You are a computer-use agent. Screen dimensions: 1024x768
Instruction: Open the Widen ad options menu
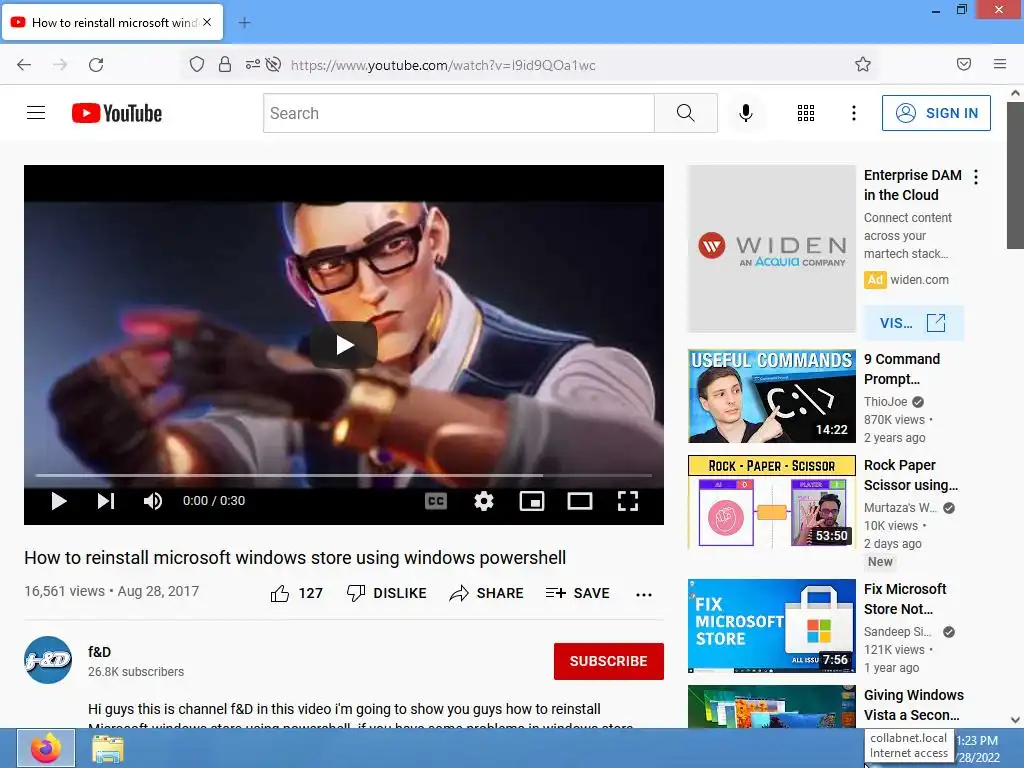[x=976, y=177]
